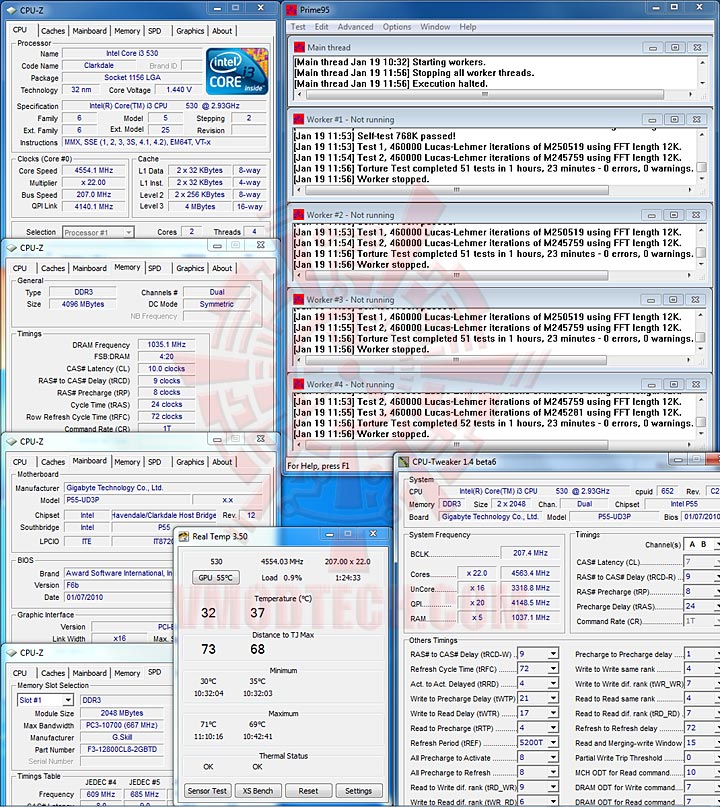This screenshot has height=807, width=720.
Task: Click the BCLK 207.4 MHz field in CPU-Tweaker
Action: coord(530,553)
